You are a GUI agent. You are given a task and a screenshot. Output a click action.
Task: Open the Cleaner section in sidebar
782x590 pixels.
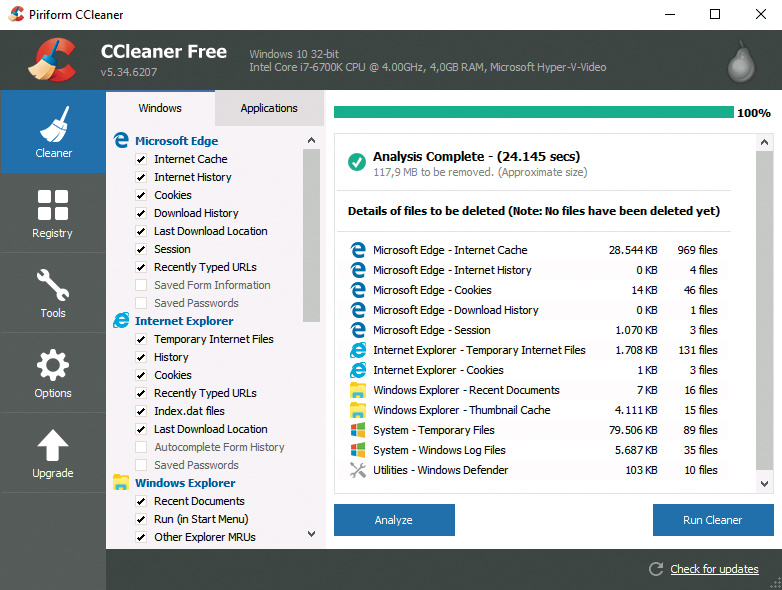(x=53, y=132)
